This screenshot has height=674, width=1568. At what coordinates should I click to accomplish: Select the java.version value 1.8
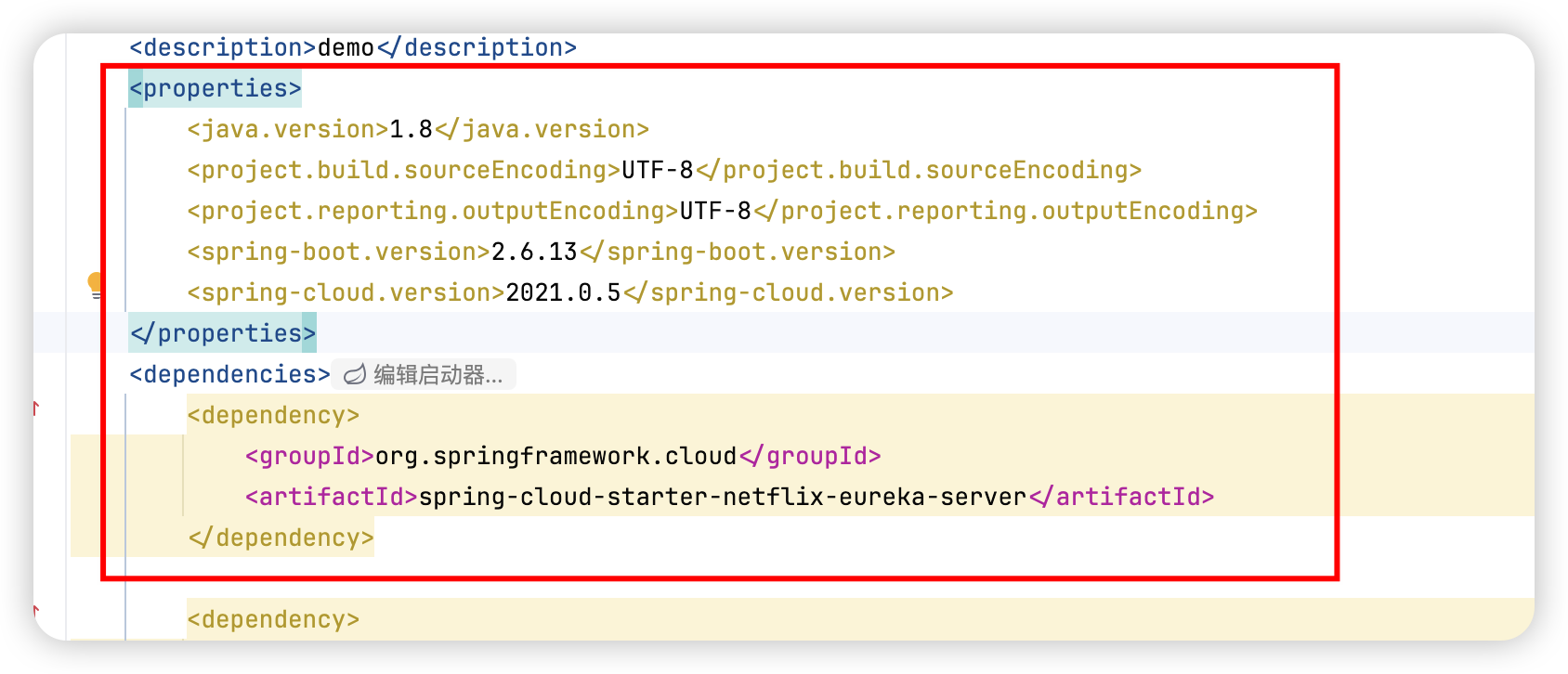(x=411, y=130)
